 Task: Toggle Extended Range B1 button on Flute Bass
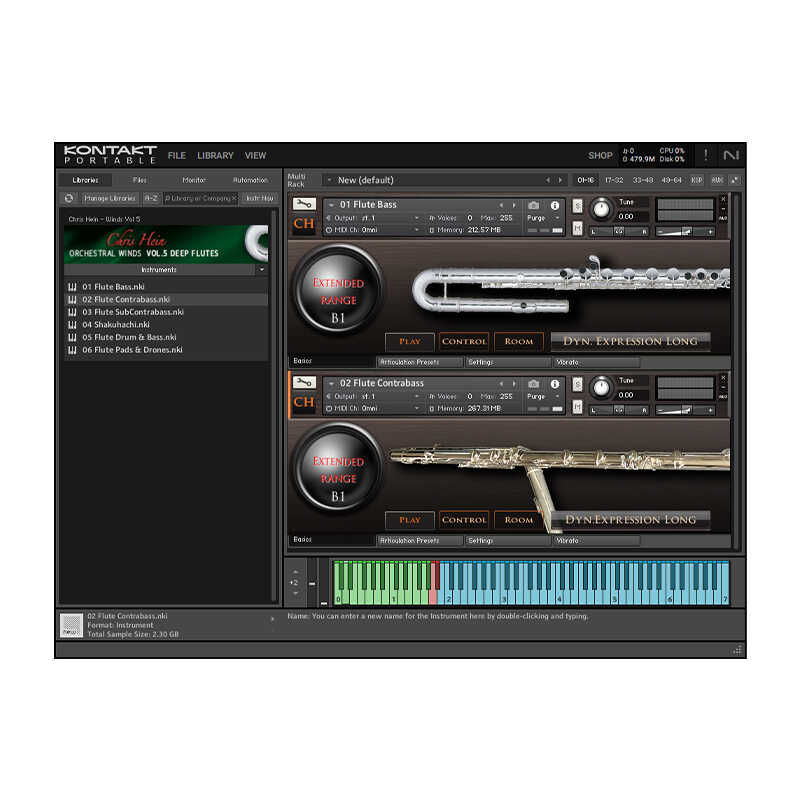[x=338, y=289]
